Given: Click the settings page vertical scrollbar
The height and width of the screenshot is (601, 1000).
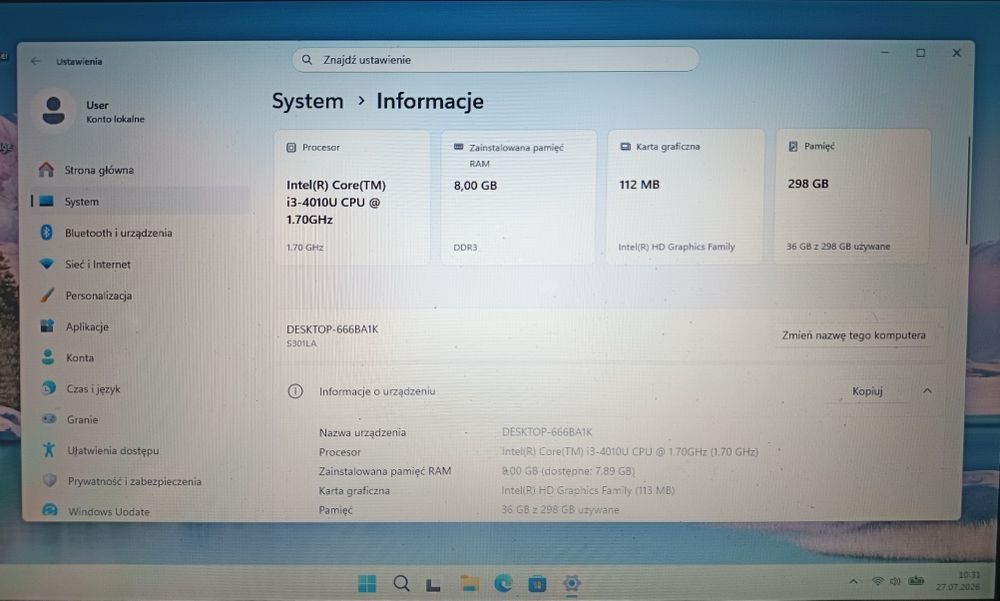Looking at the screenshot, I should (x=968, y=189).
